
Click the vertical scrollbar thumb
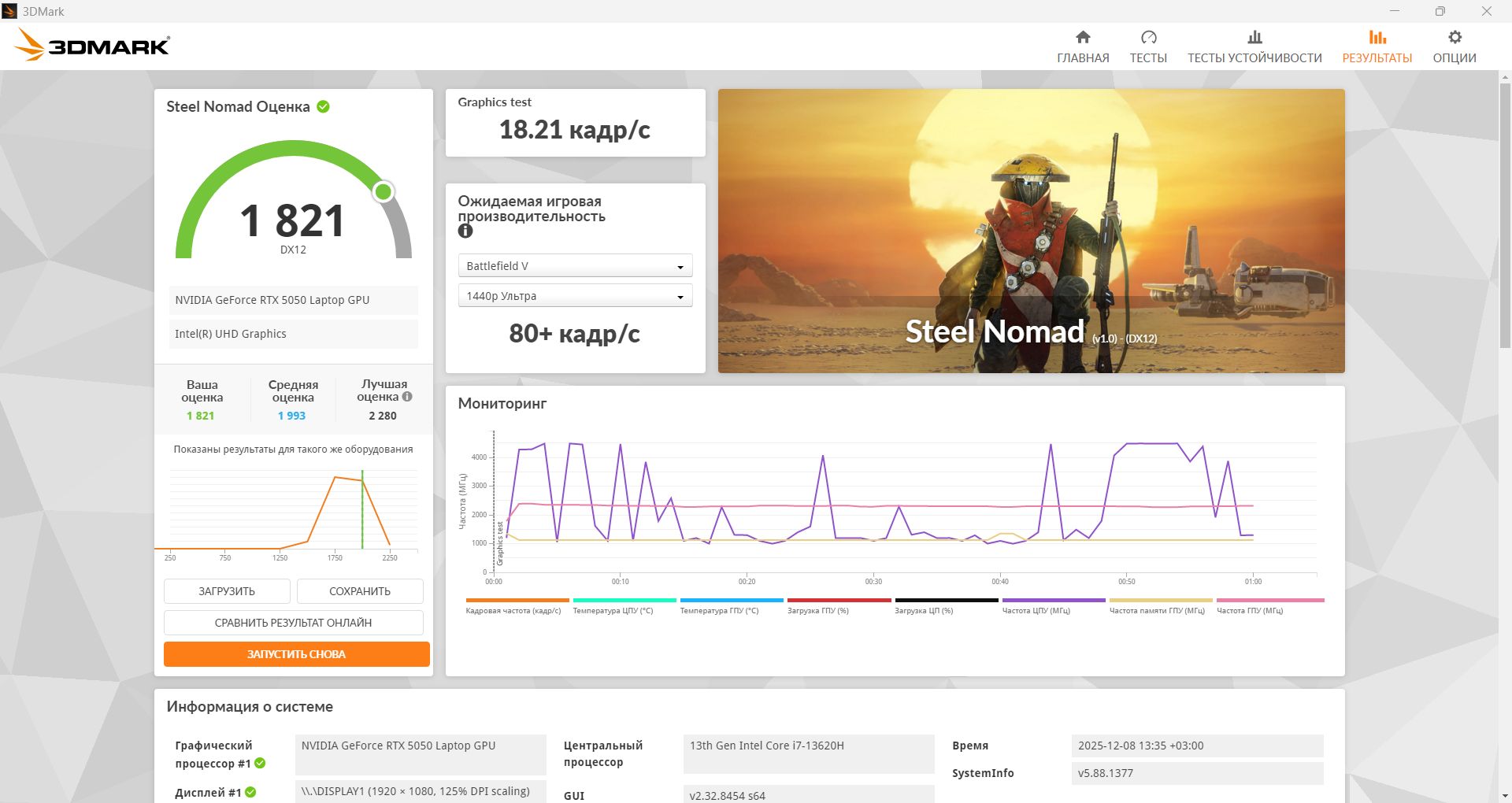point(1505,214)
